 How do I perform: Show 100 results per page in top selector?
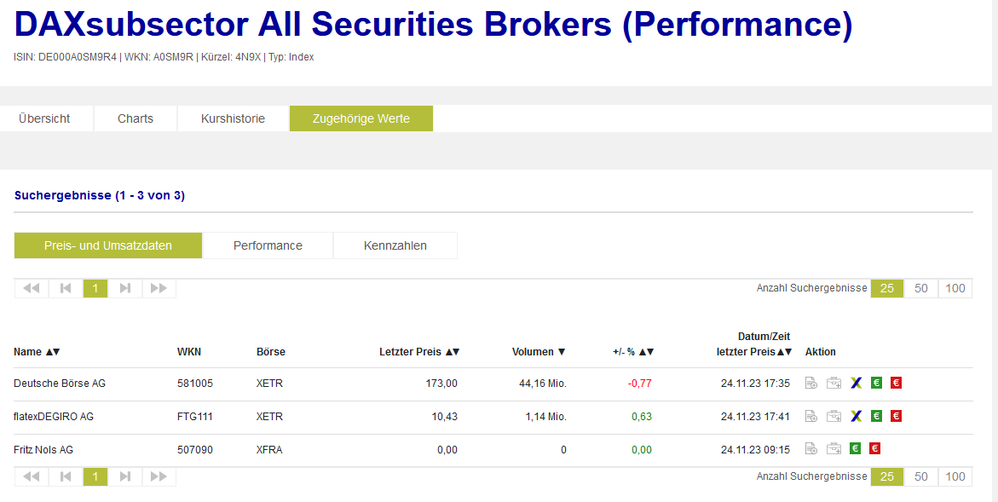coord(956,288)
